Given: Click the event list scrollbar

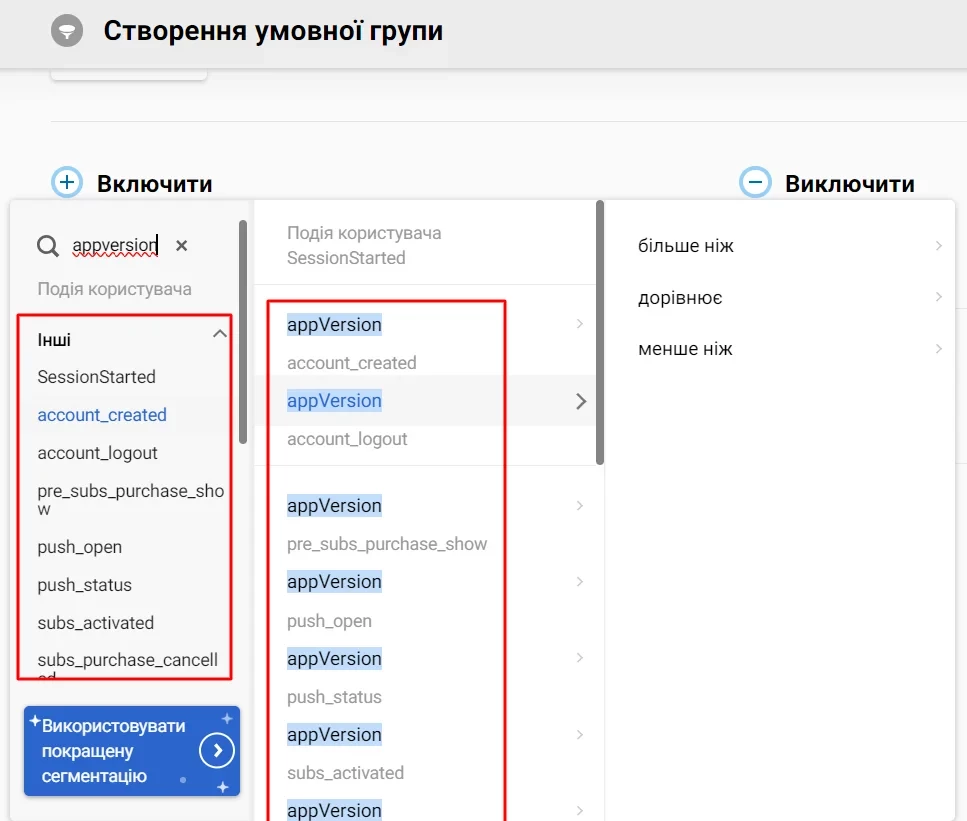Looking at the screenshot, I should pos(243,332).
